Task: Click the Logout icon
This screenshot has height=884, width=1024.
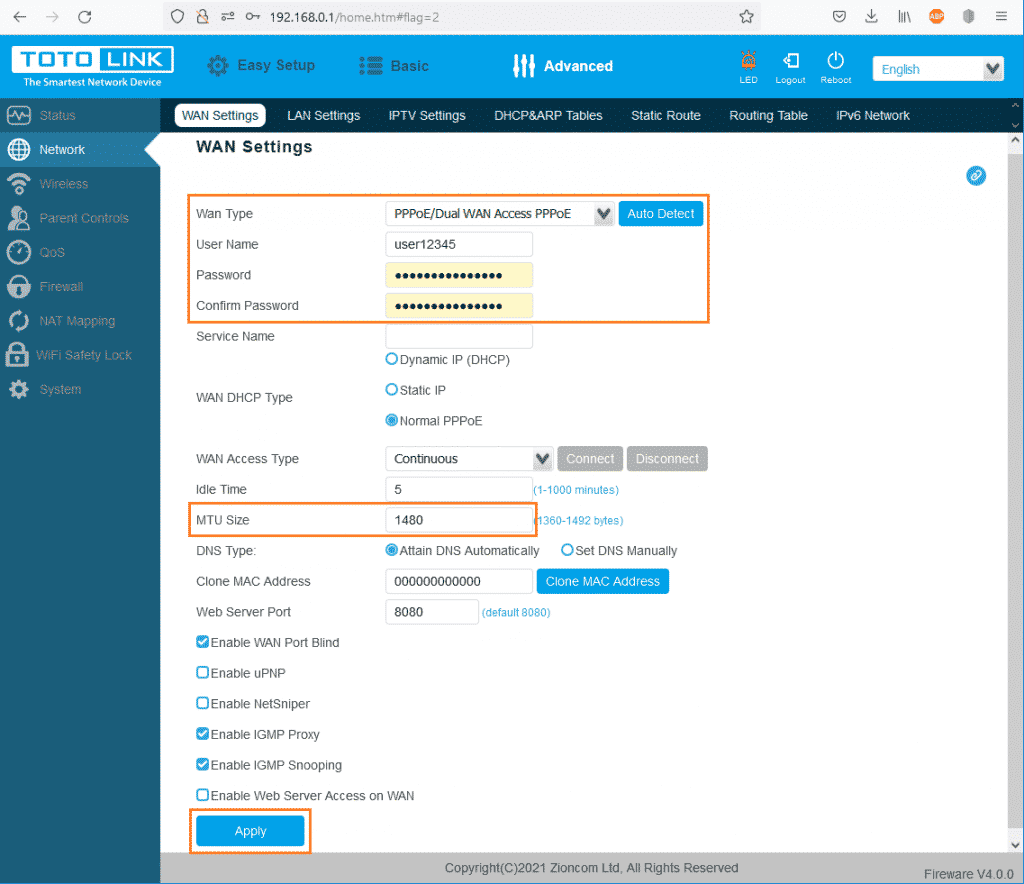Action: point(790,62)
